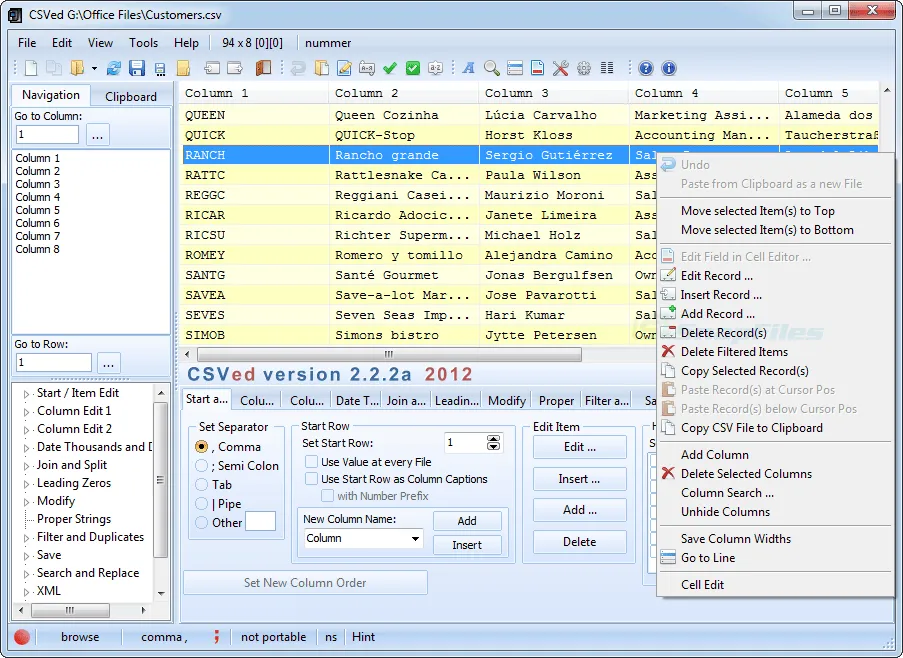The height and width of the screenshot is (658, 903).
Task: Click the Add ... button in Edit Item
Action: coord(579,510)
